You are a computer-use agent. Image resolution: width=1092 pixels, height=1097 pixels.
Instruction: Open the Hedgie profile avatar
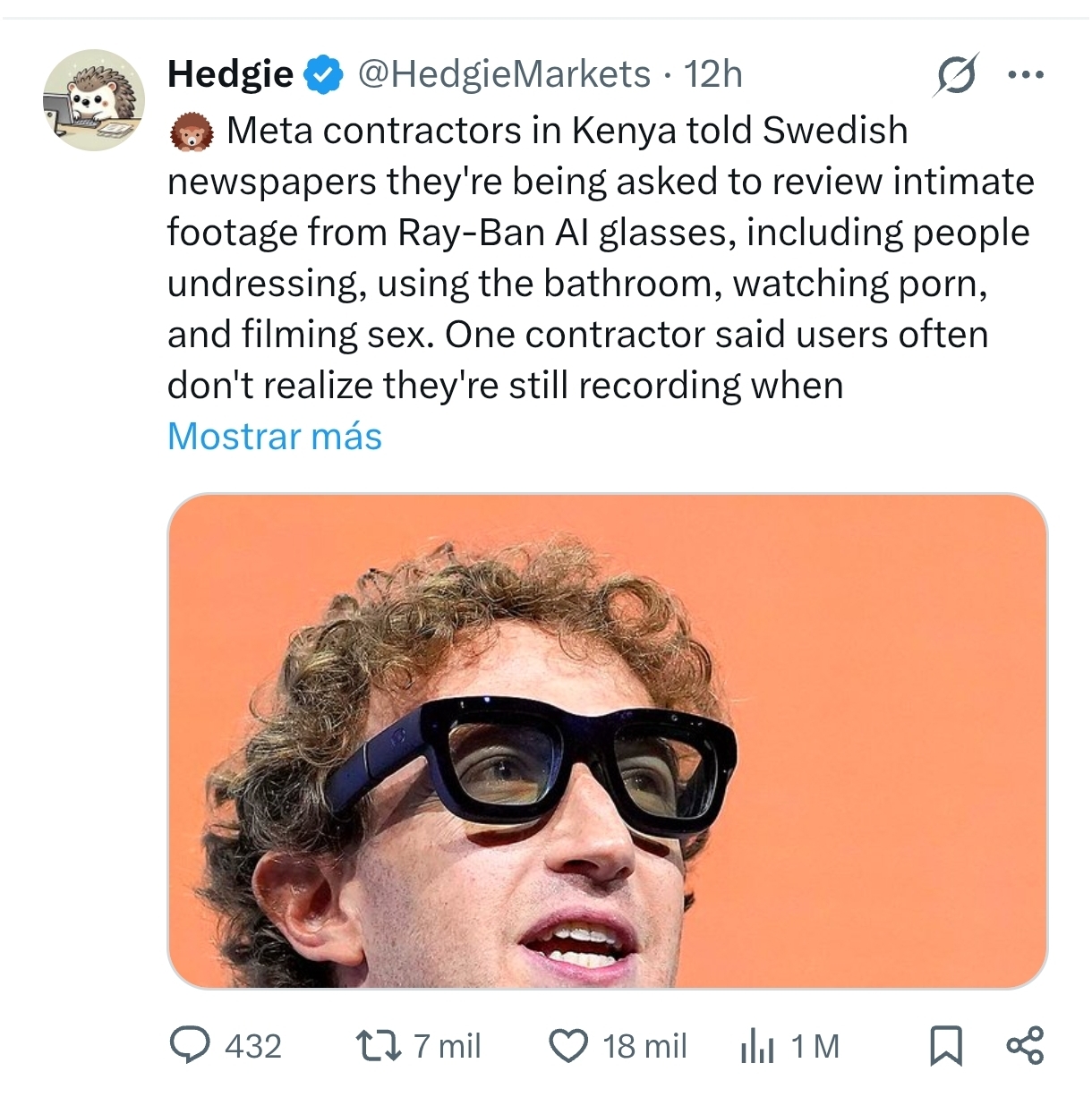click(93, 99)
